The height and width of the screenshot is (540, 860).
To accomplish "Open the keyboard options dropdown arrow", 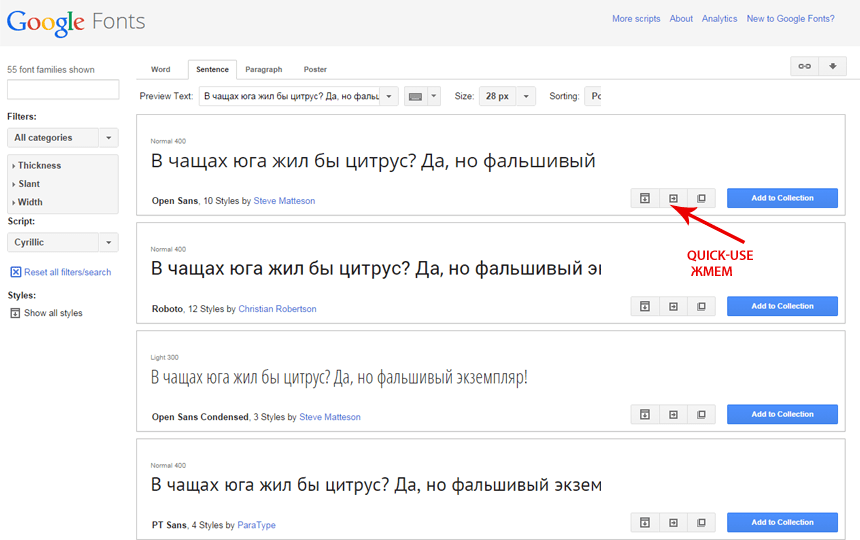I will 434,96.
